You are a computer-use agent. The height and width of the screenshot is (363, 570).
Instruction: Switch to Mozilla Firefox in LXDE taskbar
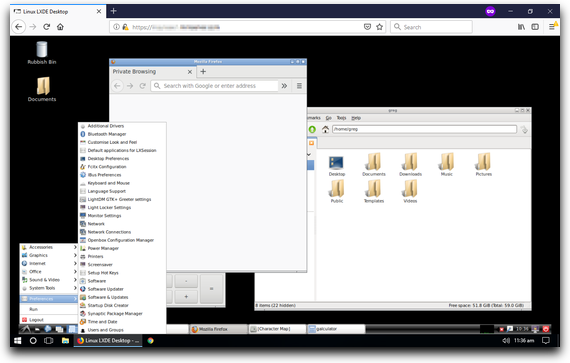218,329
